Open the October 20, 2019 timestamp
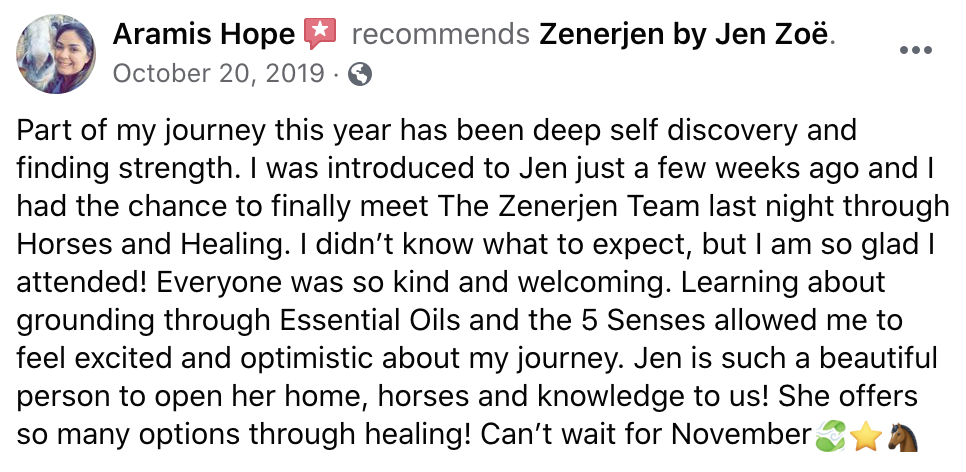The height and width of the screenshot is (472, 966). pos(219,73)
